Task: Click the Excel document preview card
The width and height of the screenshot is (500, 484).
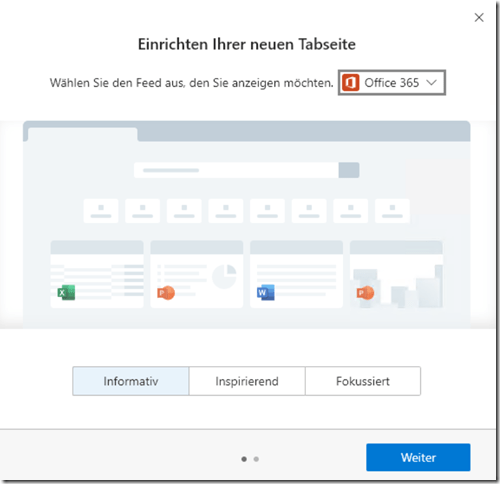Action: (x=97, y=274)
